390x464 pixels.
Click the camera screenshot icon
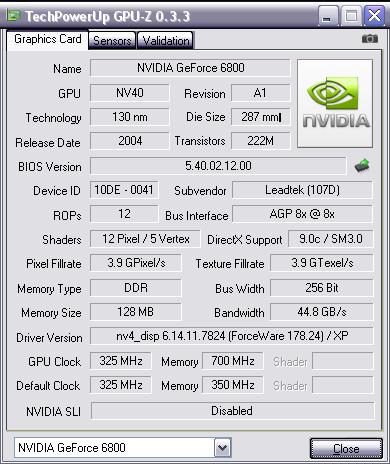tap(370, 39)
